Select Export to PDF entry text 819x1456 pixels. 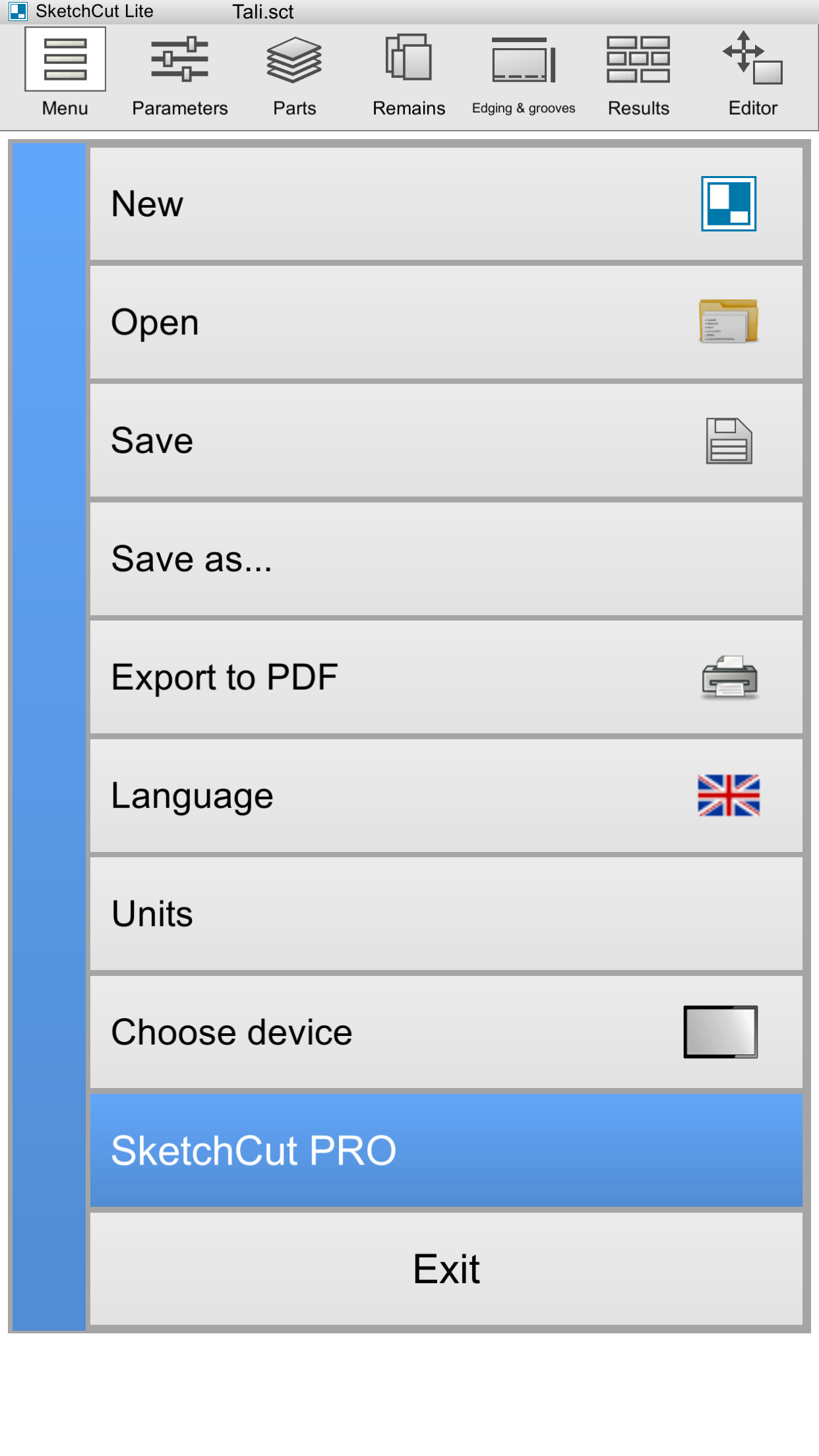tap(224, 678)
